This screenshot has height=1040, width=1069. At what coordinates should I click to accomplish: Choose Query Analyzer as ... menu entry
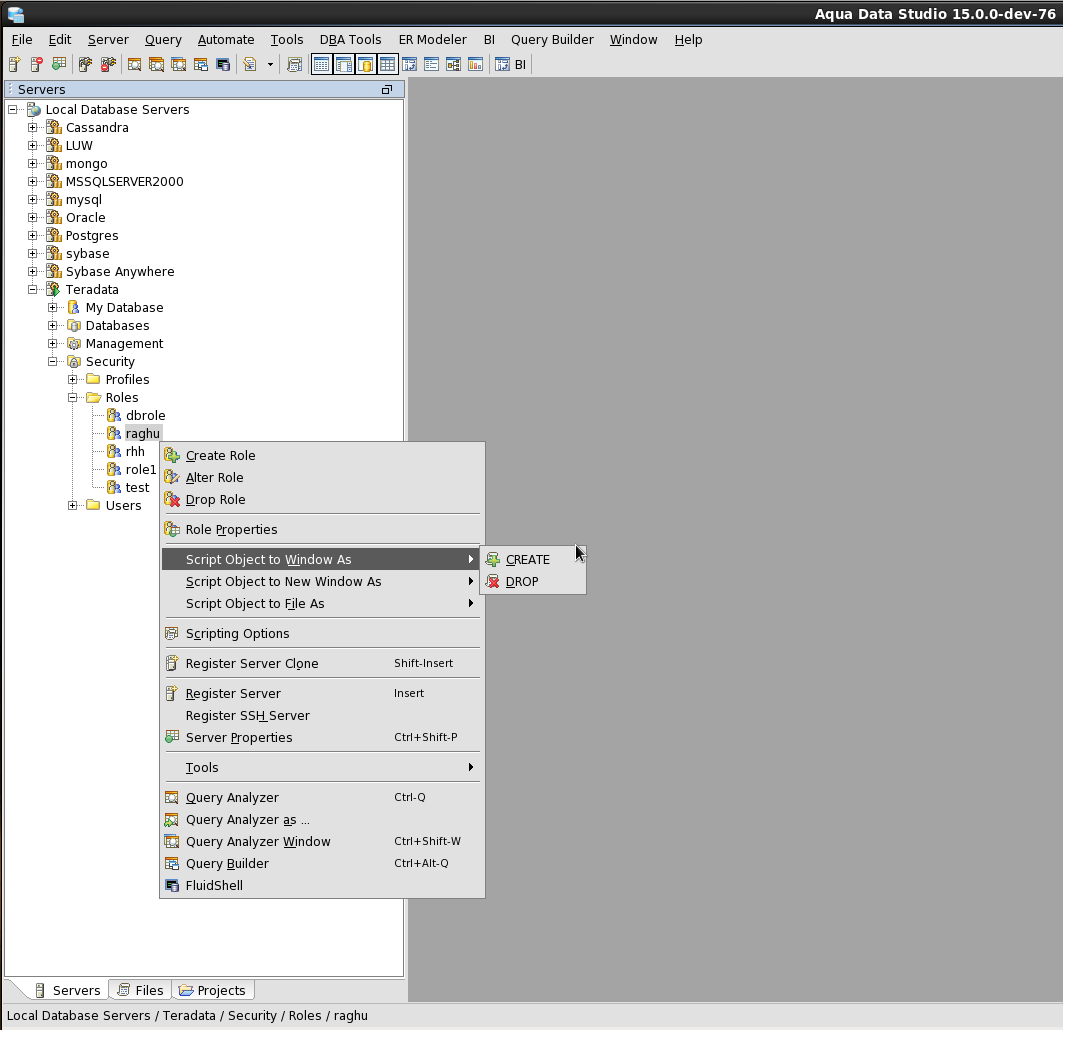click(x=322, y=820)
